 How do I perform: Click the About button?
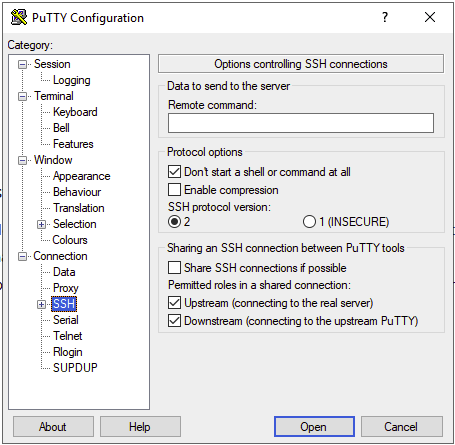[x=53, y=426]
